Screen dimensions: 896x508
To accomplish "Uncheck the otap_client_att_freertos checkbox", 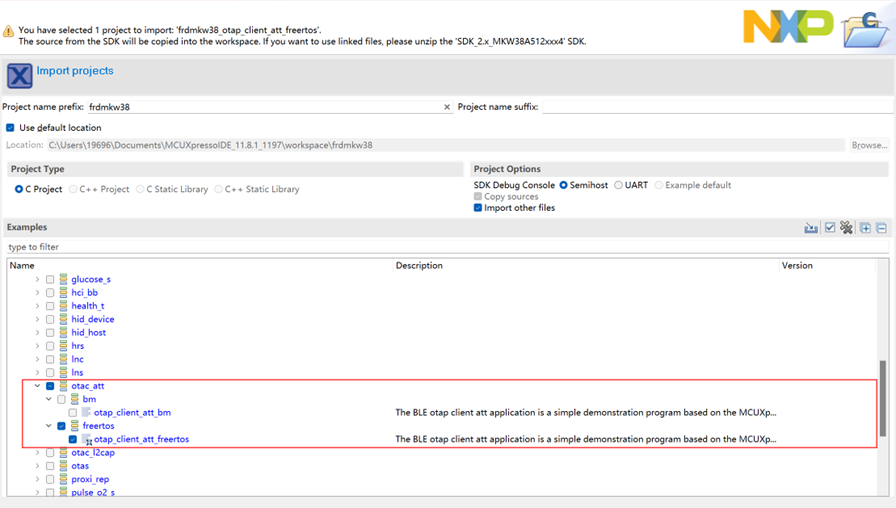I will tap(73, 439).
